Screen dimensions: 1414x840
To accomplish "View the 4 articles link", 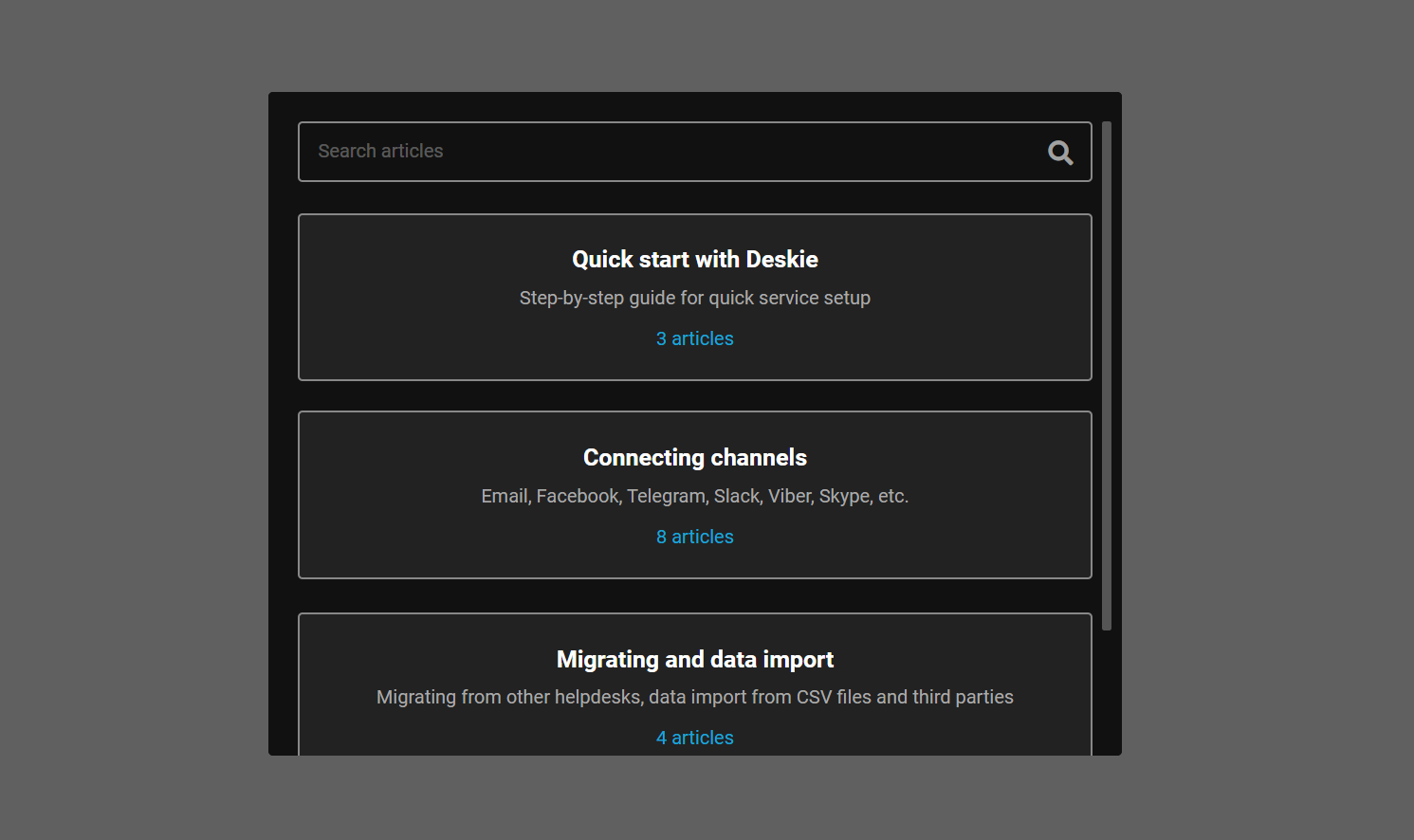I will (694, 738).
